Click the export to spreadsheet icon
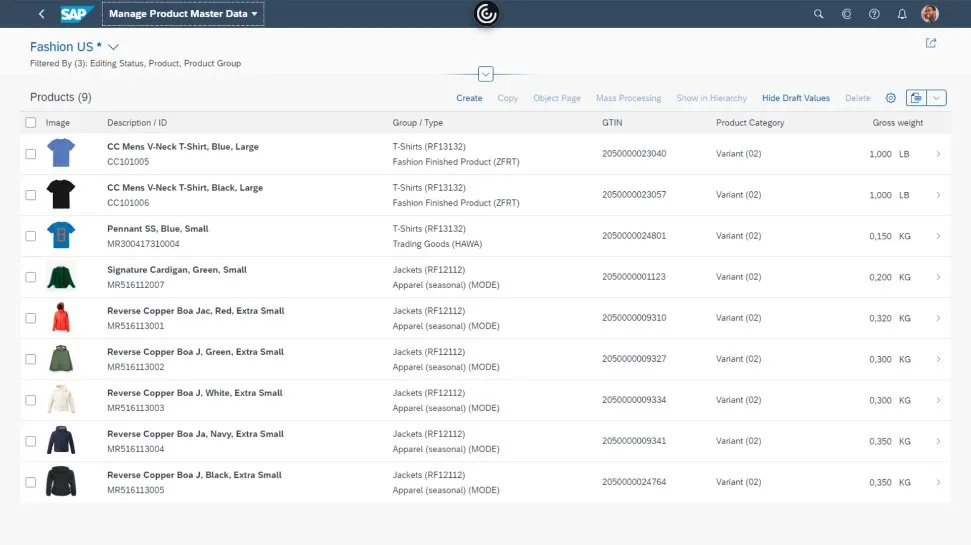This screenshot has width=971, height=545. tap(916, 98)
